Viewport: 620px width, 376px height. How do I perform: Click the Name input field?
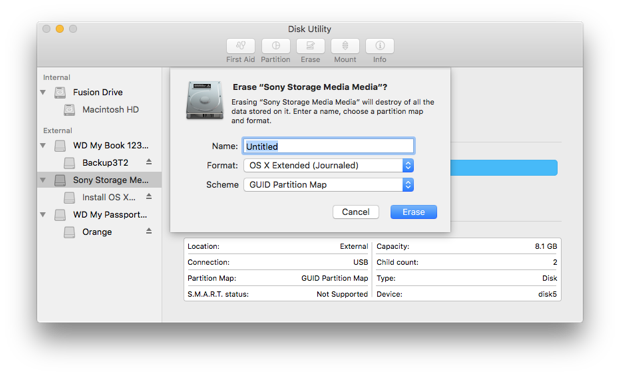pyautogui.click(x=329, y=146)
